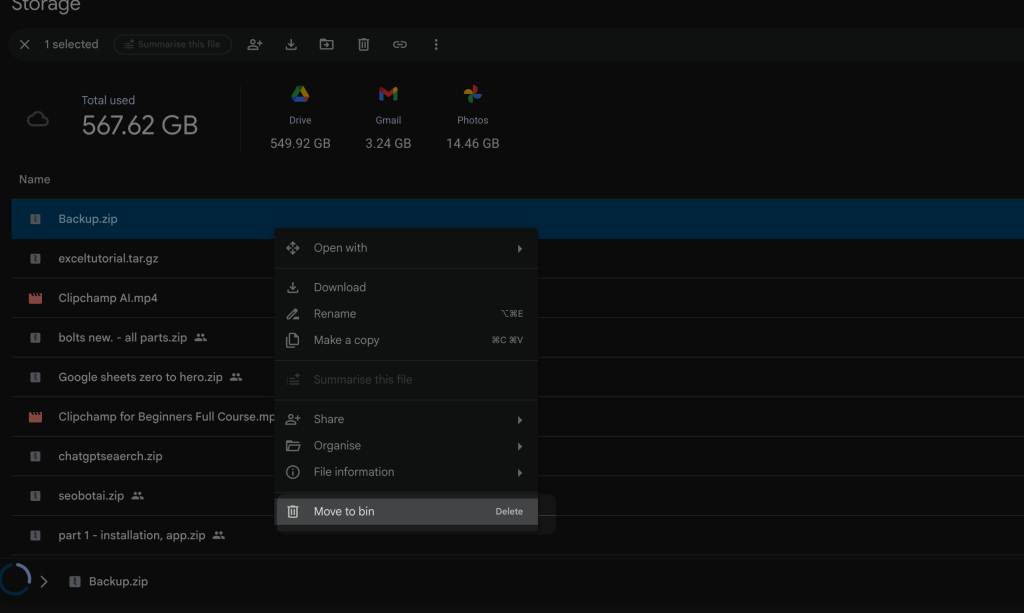Expand the Open with submenu
Screen dimensions: 1024x613
click(400, 247)
